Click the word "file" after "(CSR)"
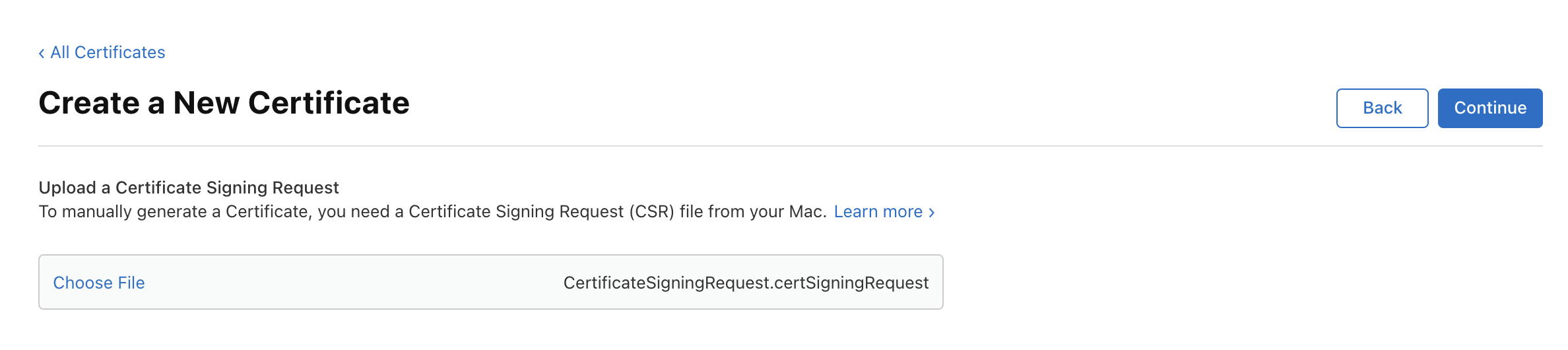 (691, 212)
